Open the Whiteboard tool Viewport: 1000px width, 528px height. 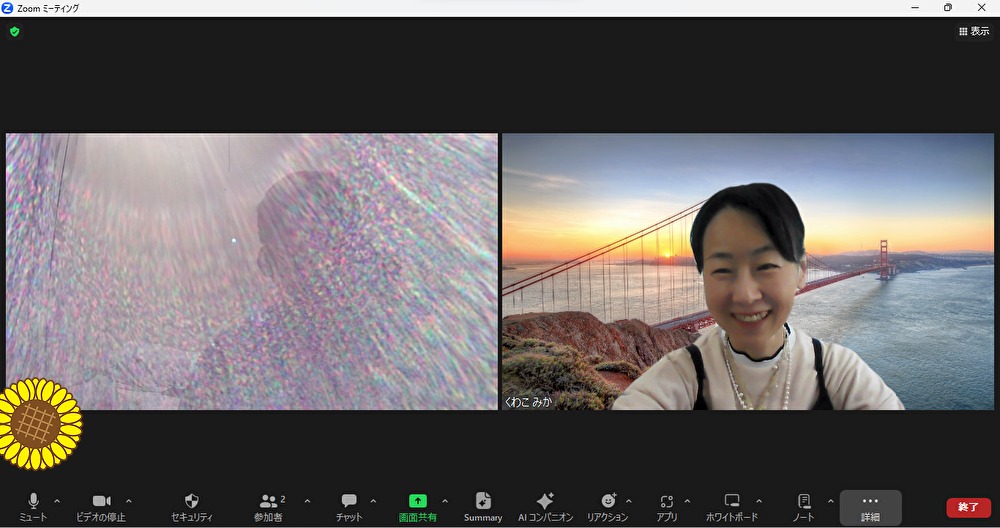click(732, 506)
